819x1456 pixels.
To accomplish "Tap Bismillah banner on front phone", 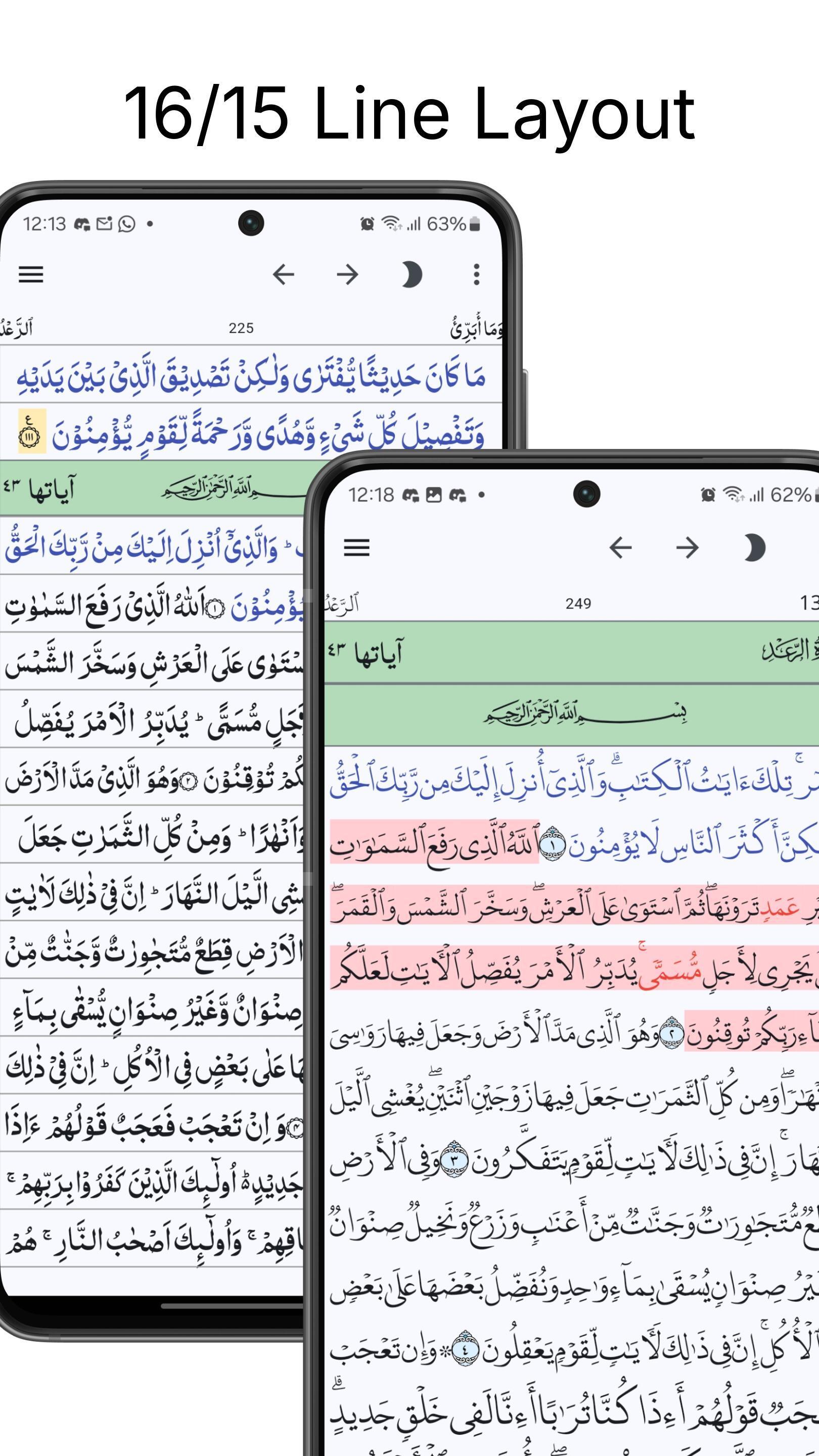I will point(585,714).
